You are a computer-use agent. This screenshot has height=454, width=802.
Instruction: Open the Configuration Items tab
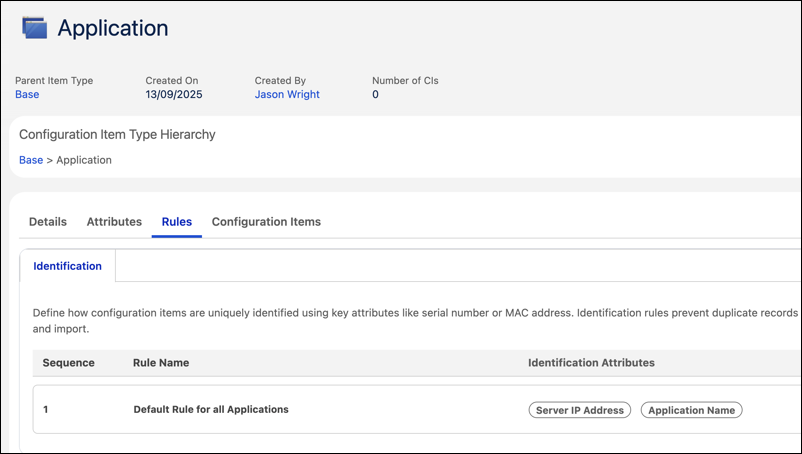tap(266, 222)
